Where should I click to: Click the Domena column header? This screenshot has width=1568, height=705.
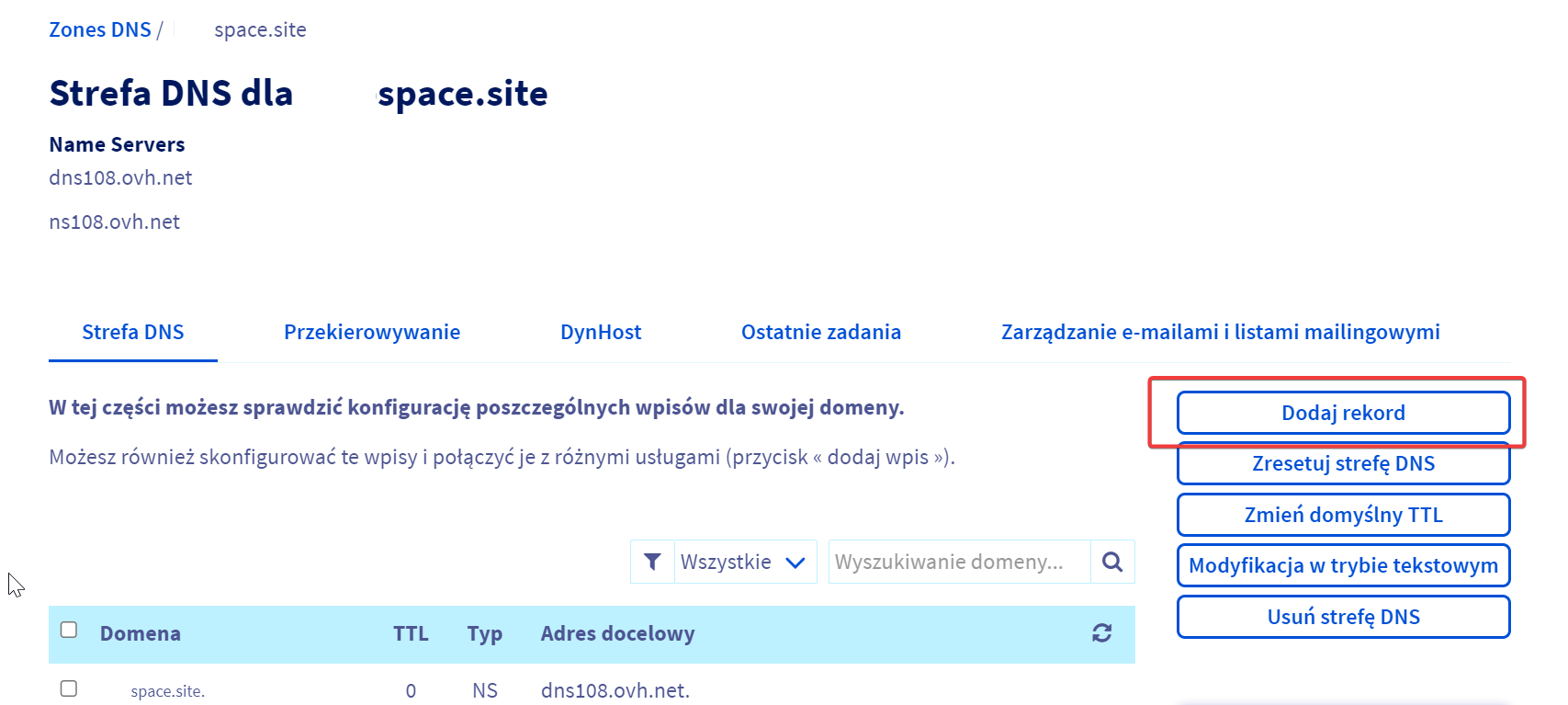coord(141,633)
